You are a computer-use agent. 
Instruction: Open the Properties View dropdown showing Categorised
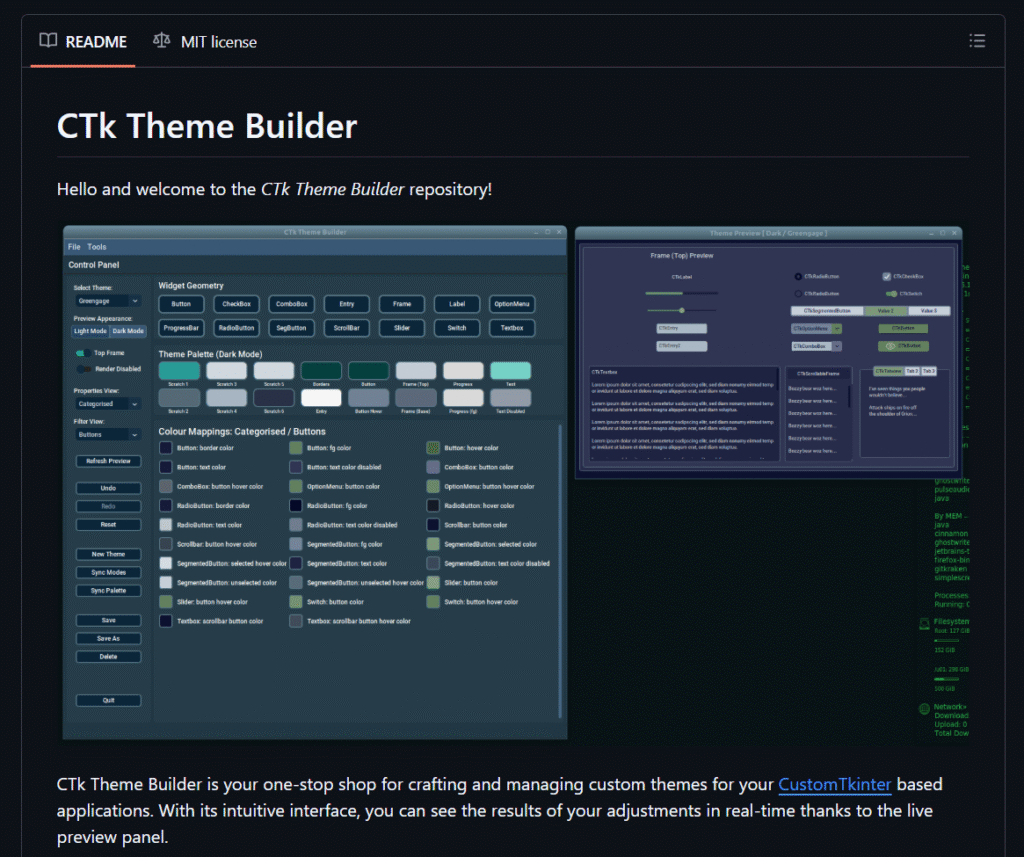point(108,404)
